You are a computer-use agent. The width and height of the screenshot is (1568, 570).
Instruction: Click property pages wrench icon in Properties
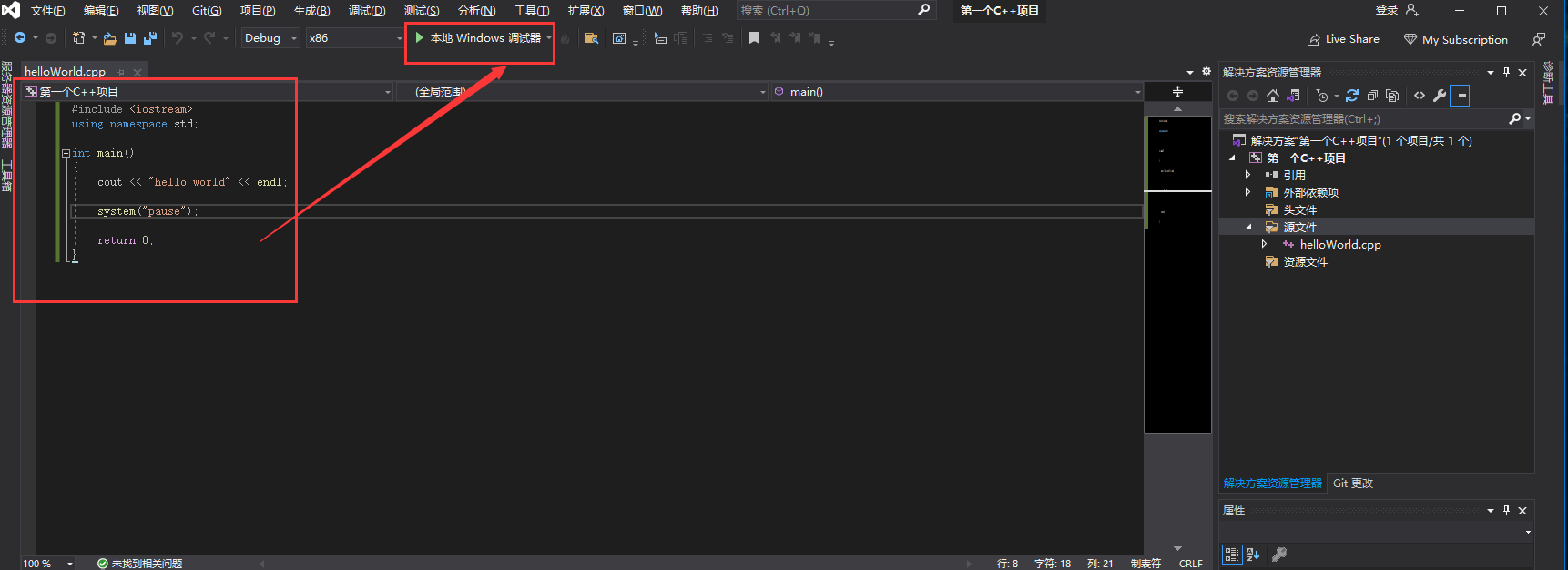1279,555
